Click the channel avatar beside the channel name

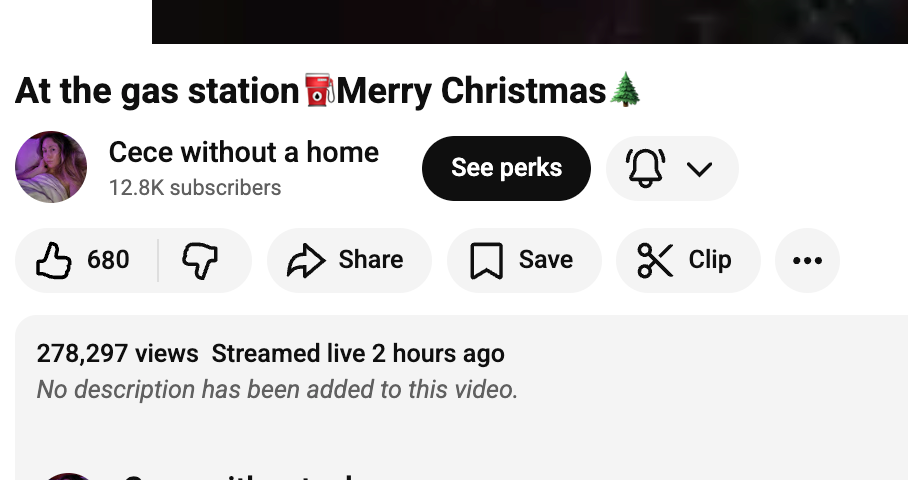click(x=51, y=167)
